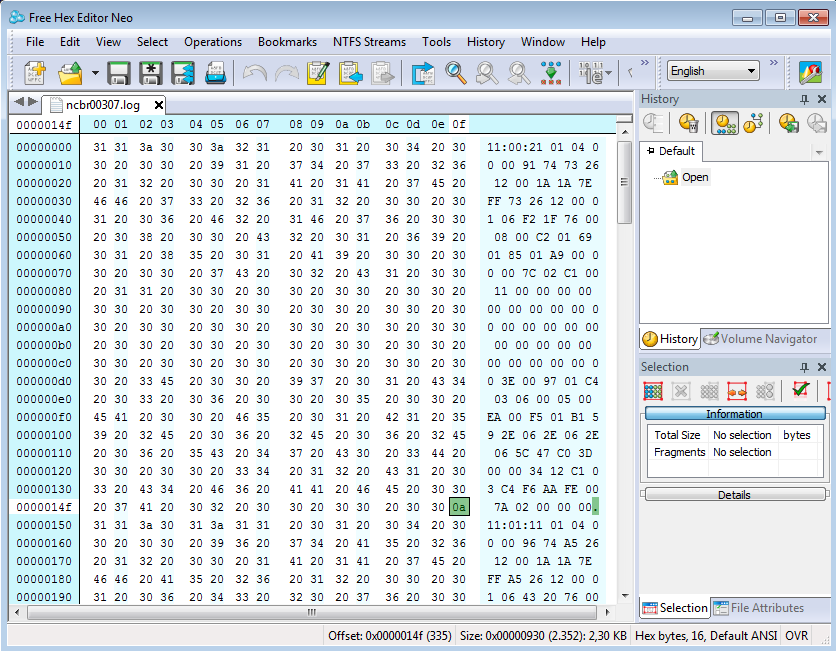The height and width of the screenshot is (651, 836).
Task: Click the Select All grid icon
Action: click(653, 391)
